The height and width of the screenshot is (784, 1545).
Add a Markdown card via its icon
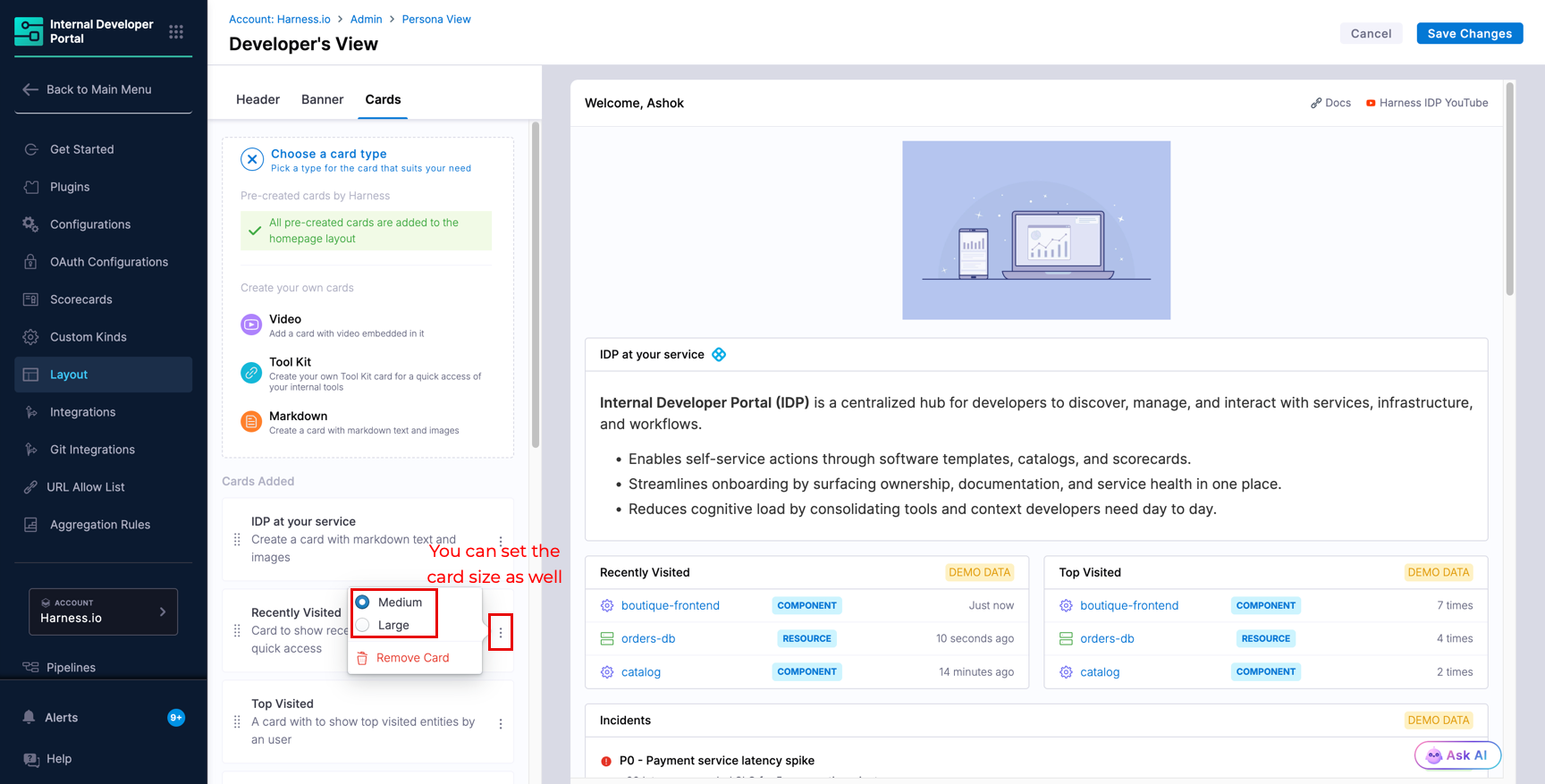pos(251,421)
